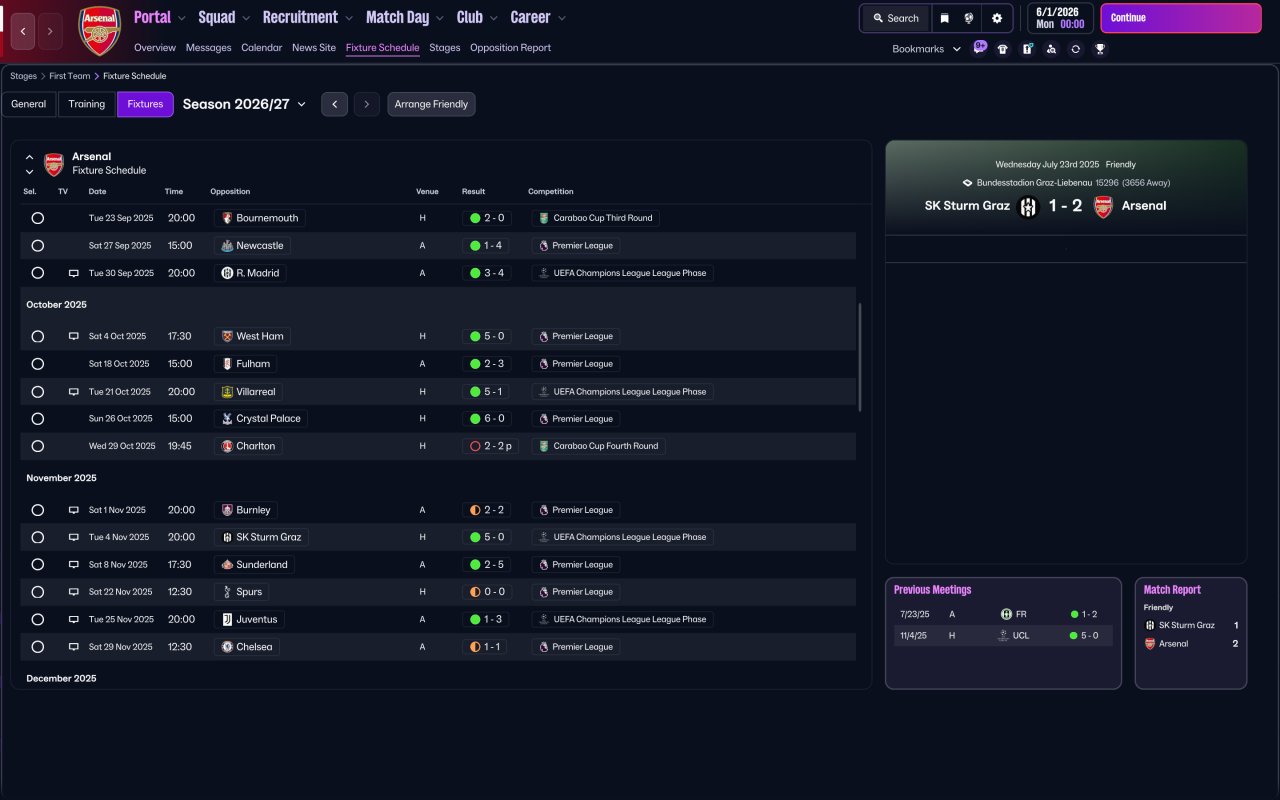Expand the Bookmarks dropdown

coord(926,49)
